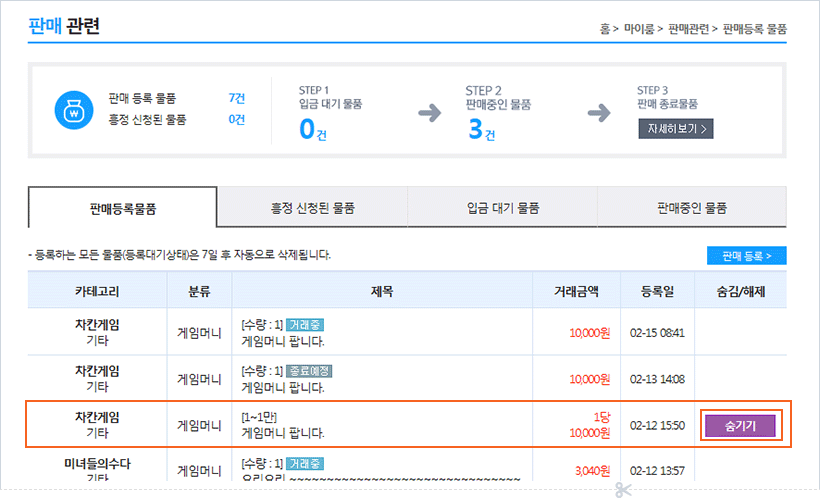Click the 거래금액 column header
Screen dimensions: 820x498
(x=577, y=291)
